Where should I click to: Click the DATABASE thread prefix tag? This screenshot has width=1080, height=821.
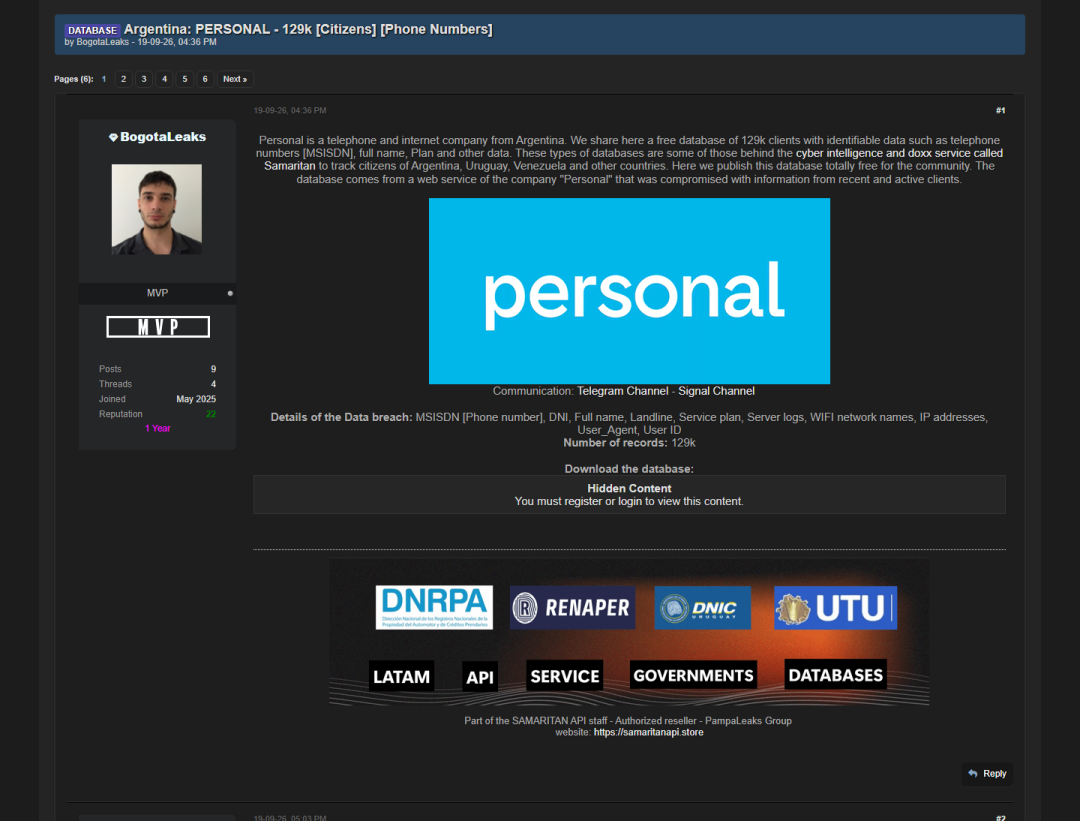(92, 30)
